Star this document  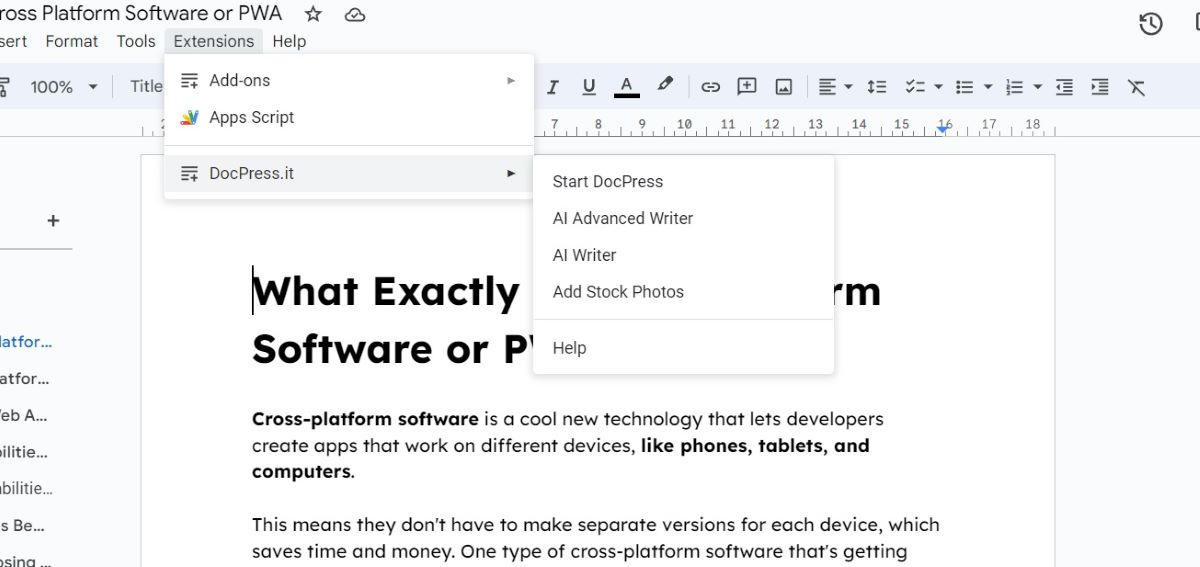[313, 14]
